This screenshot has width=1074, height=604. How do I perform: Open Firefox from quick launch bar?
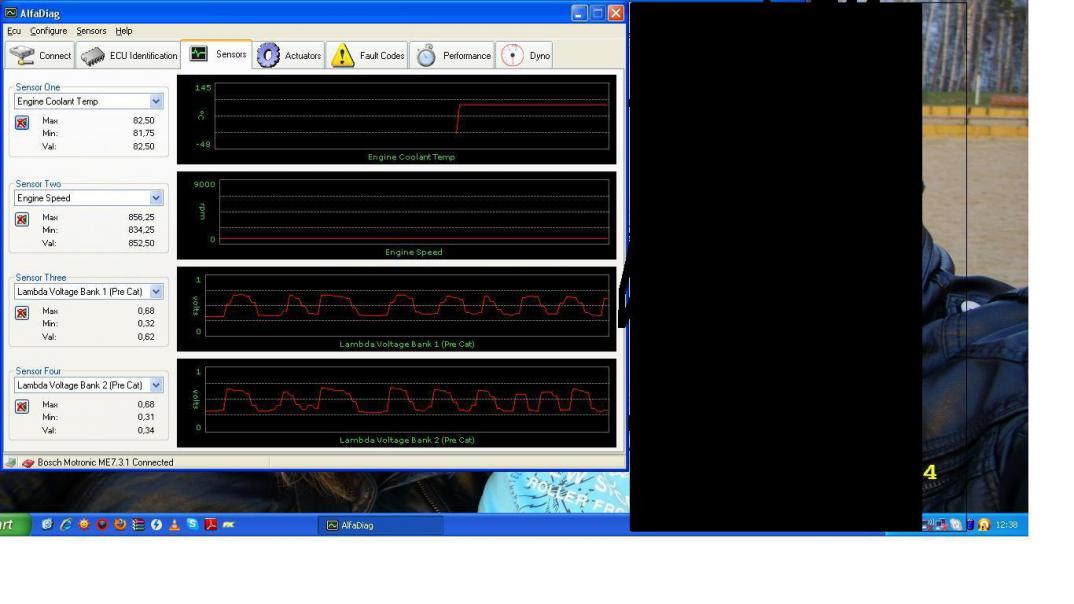pyautogui.click(x=120, y=525)
